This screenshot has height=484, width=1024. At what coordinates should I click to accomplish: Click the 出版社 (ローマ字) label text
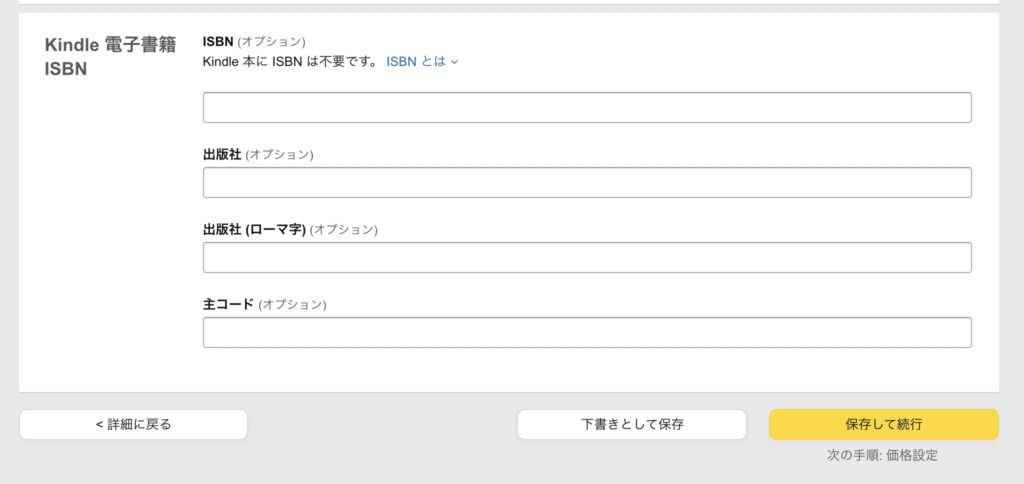(255, 230)
